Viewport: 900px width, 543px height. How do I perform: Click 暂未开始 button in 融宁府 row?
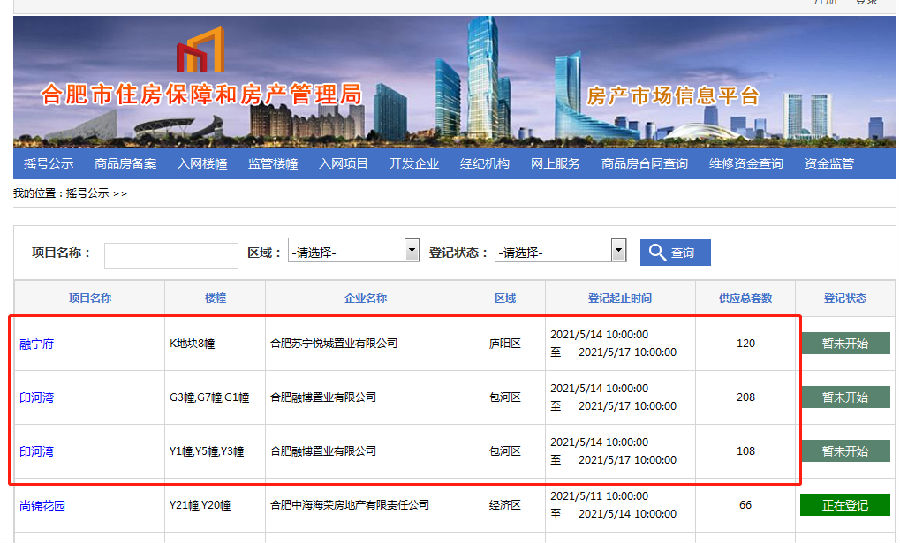[844, 343]
